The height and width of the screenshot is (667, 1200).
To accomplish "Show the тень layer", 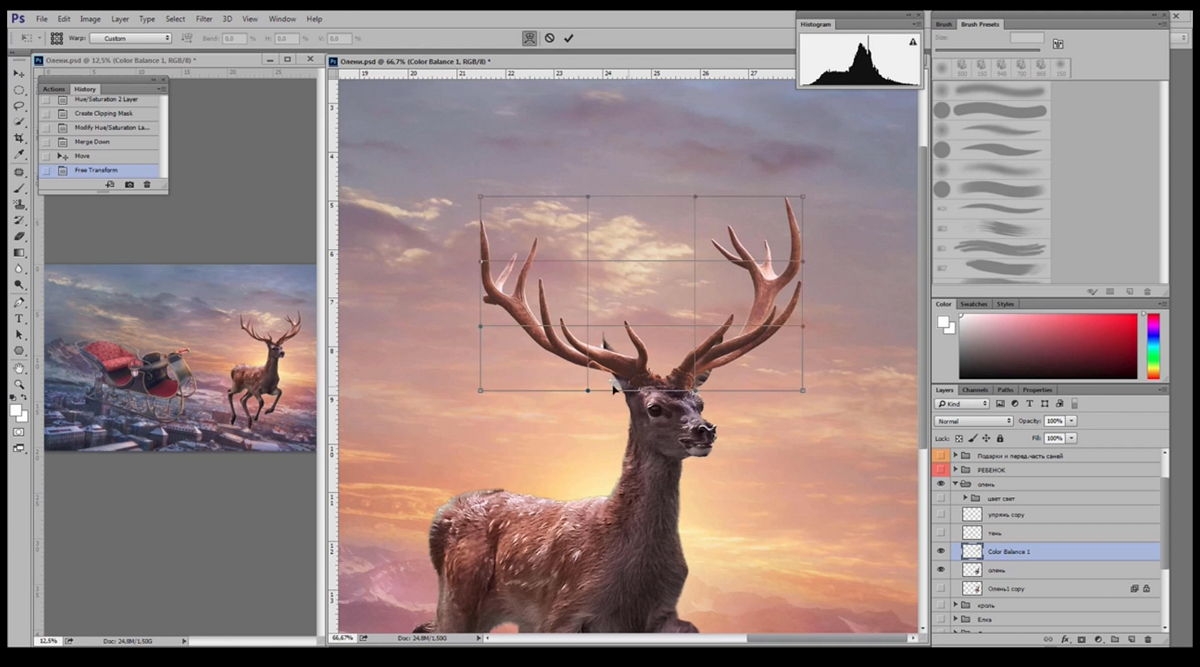I will (941, 533).
